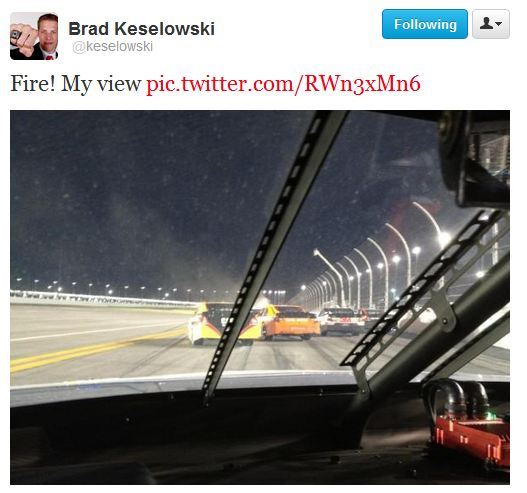Expand the caret next to person icon

coord(499,24)
